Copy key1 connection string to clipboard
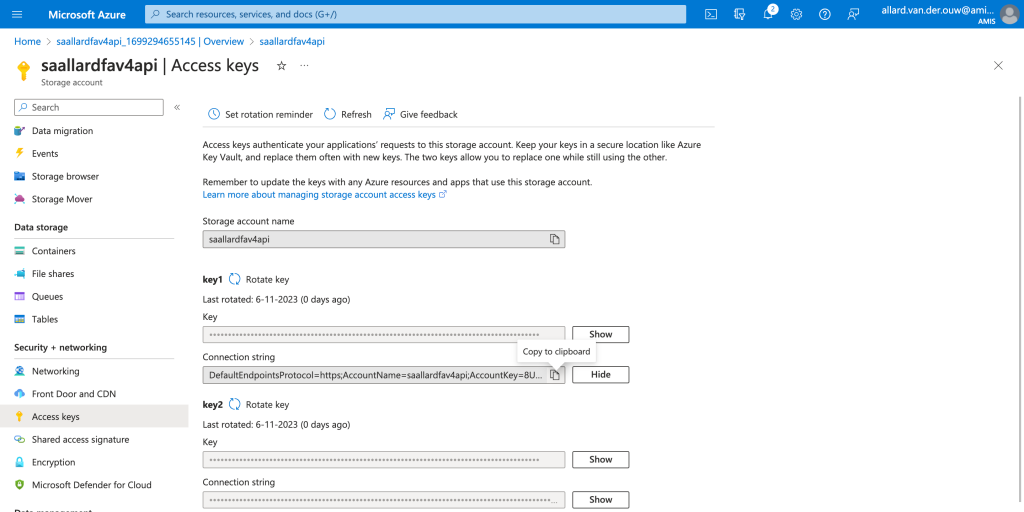This screenshot has height=512, width=1024. (x=554, y=375)
